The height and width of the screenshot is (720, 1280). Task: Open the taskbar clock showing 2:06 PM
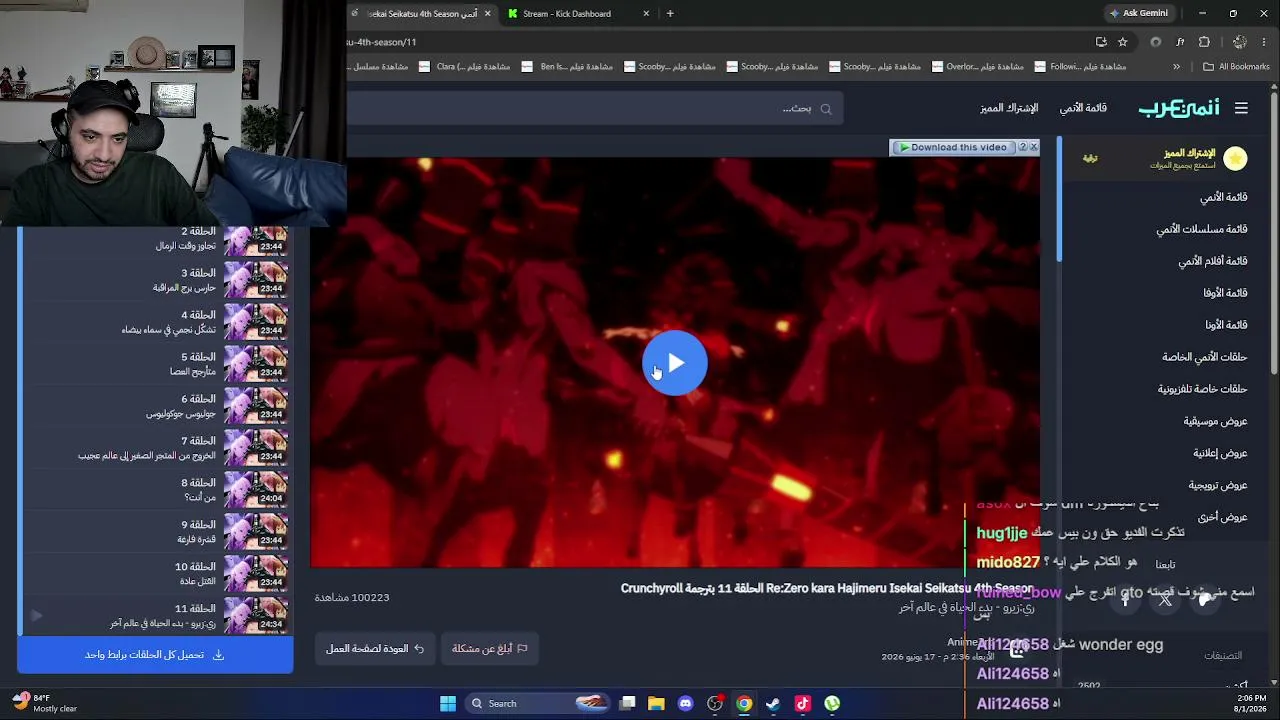click(x=1251, y=703)
